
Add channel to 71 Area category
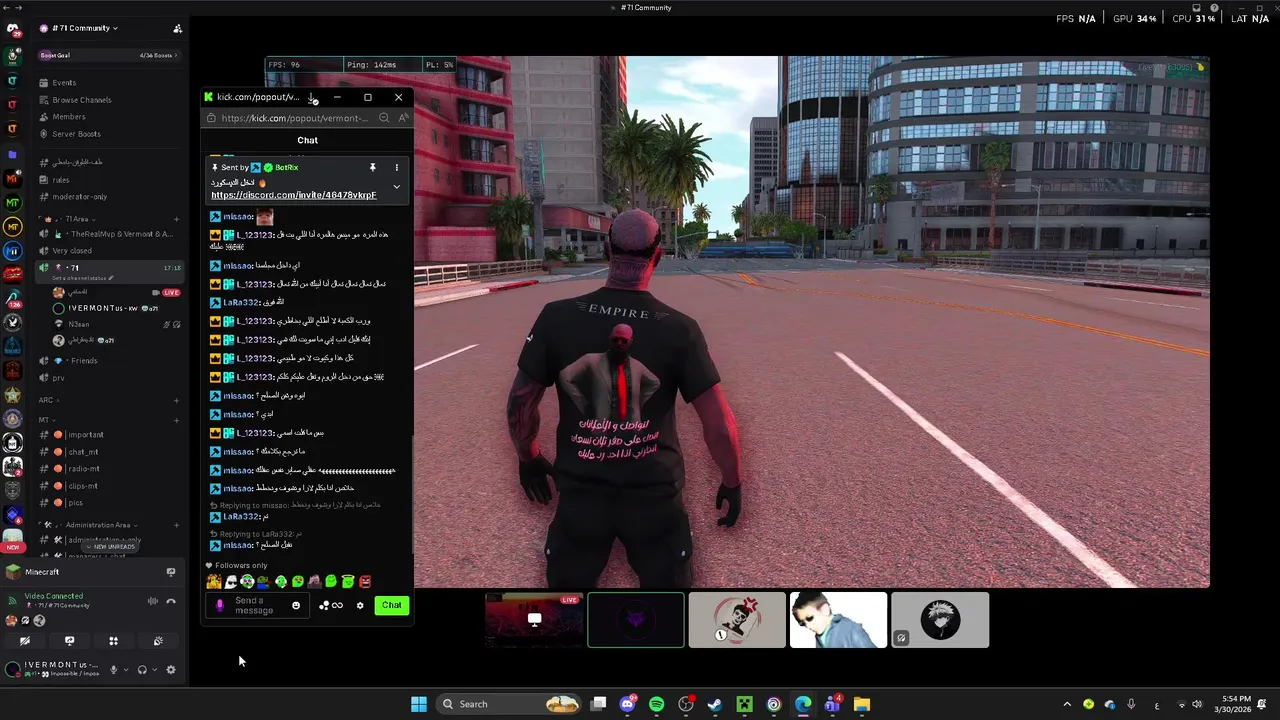coord(176,219)
